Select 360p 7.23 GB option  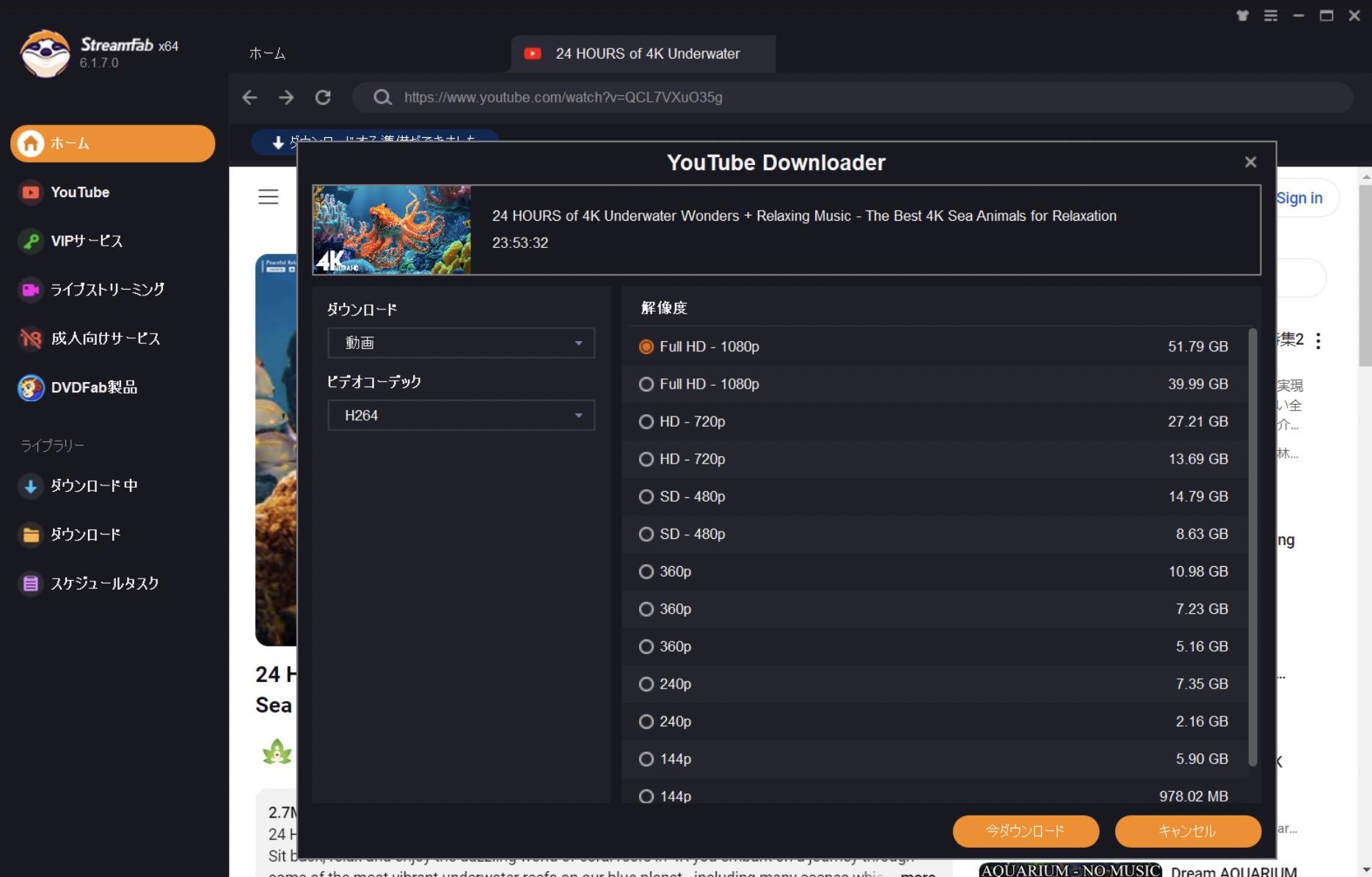point(934,609)
